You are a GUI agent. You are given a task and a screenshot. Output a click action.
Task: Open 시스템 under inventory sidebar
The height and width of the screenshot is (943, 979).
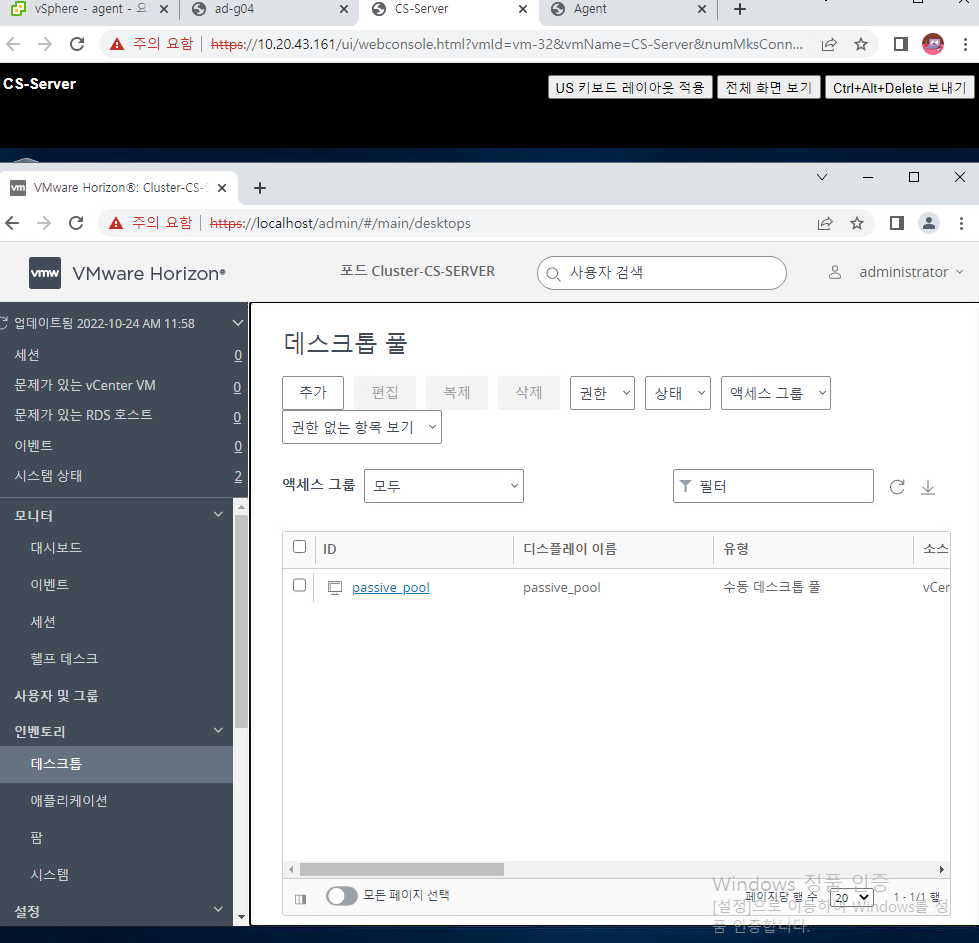click(50, 874)
